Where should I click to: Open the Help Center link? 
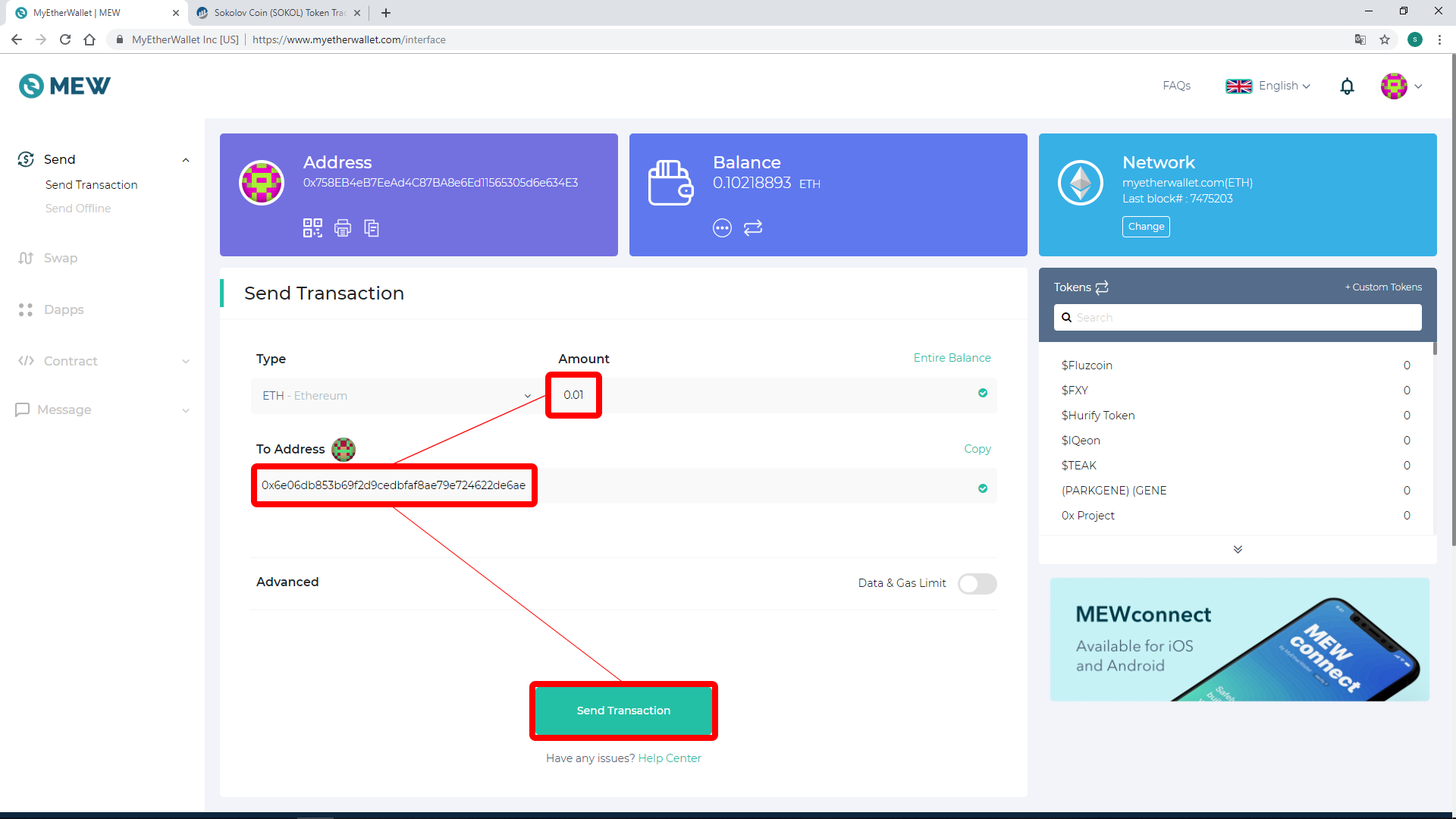[x=670, y=758]
